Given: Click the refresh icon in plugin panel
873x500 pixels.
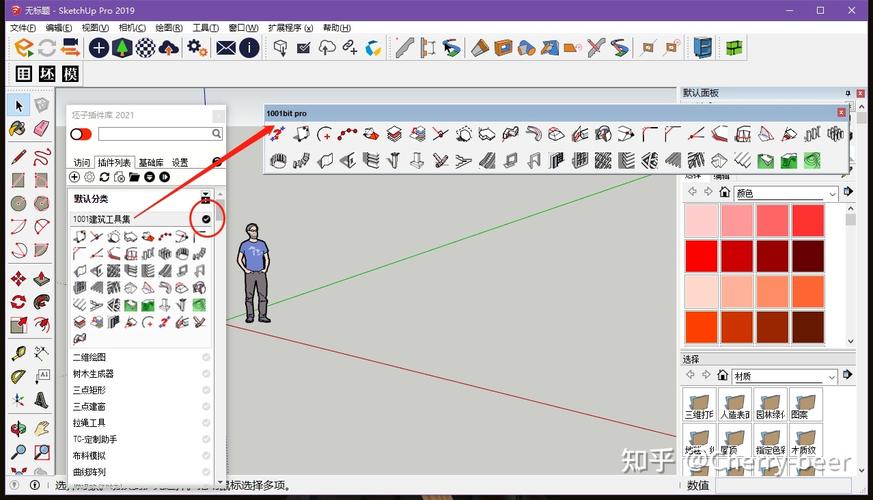Looking at the screenshot, I should point(104,177).
